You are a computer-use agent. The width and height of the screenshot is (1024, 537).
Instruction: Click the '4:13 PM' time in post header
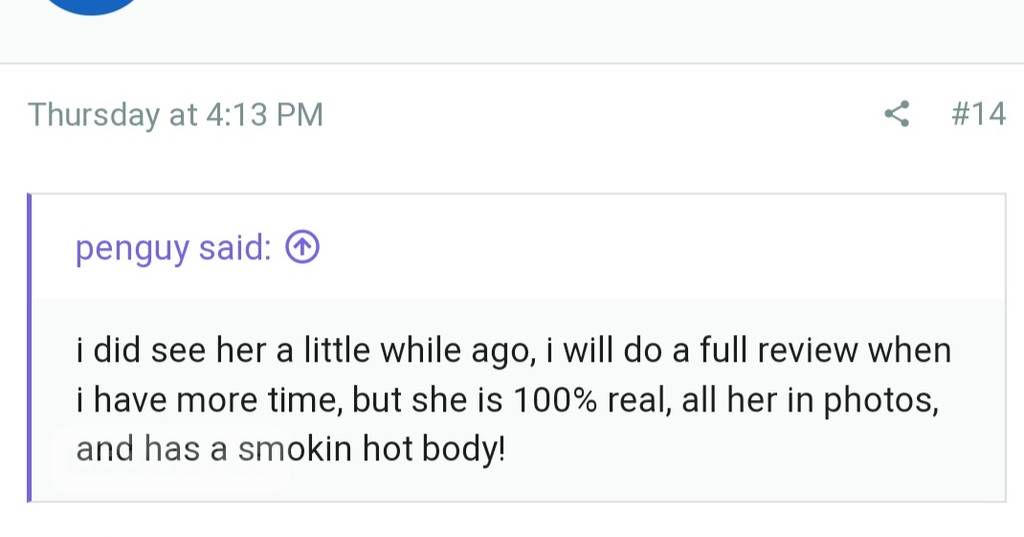264,115
